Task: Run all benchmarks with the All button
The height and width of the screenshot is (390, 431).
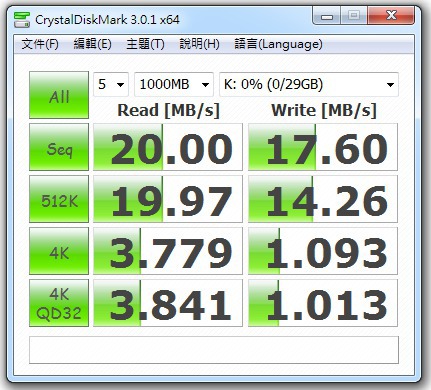Action: pyautogui.click(x=59, y=95)
